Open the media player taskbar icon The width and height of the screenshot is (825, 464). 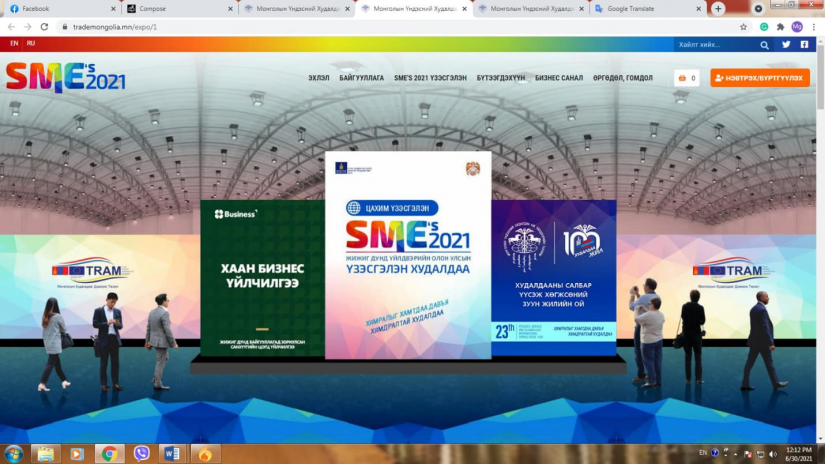click(x=77, y=453)
